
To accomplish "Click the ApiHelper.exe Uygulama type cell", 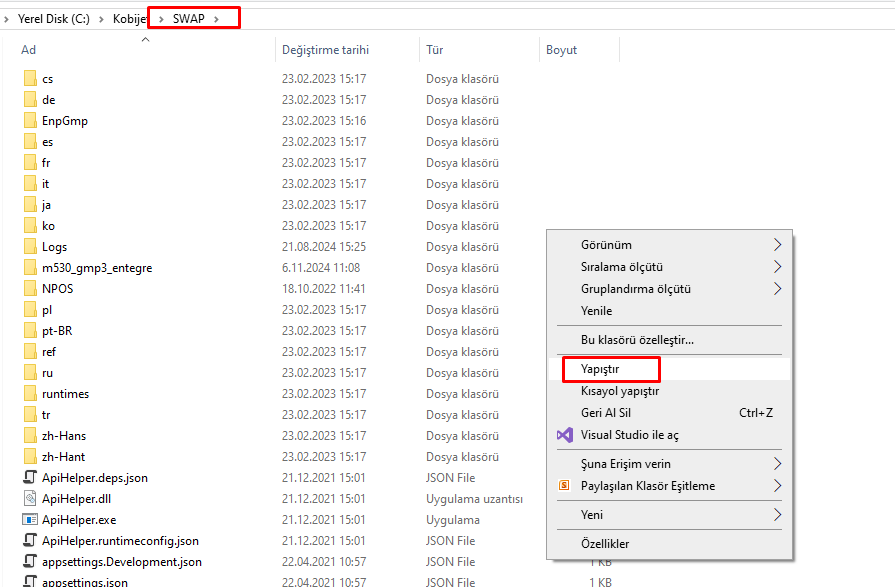I will 453,520.
